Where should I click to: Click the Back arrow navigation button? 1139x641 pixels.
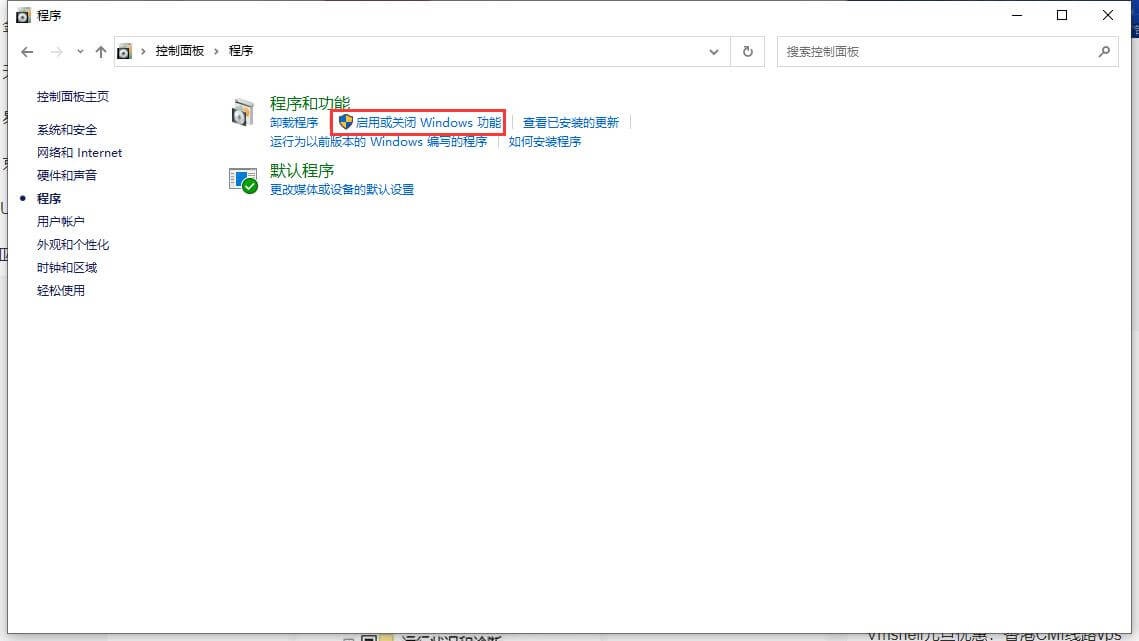pyautogui.click(x=27, y=52)
